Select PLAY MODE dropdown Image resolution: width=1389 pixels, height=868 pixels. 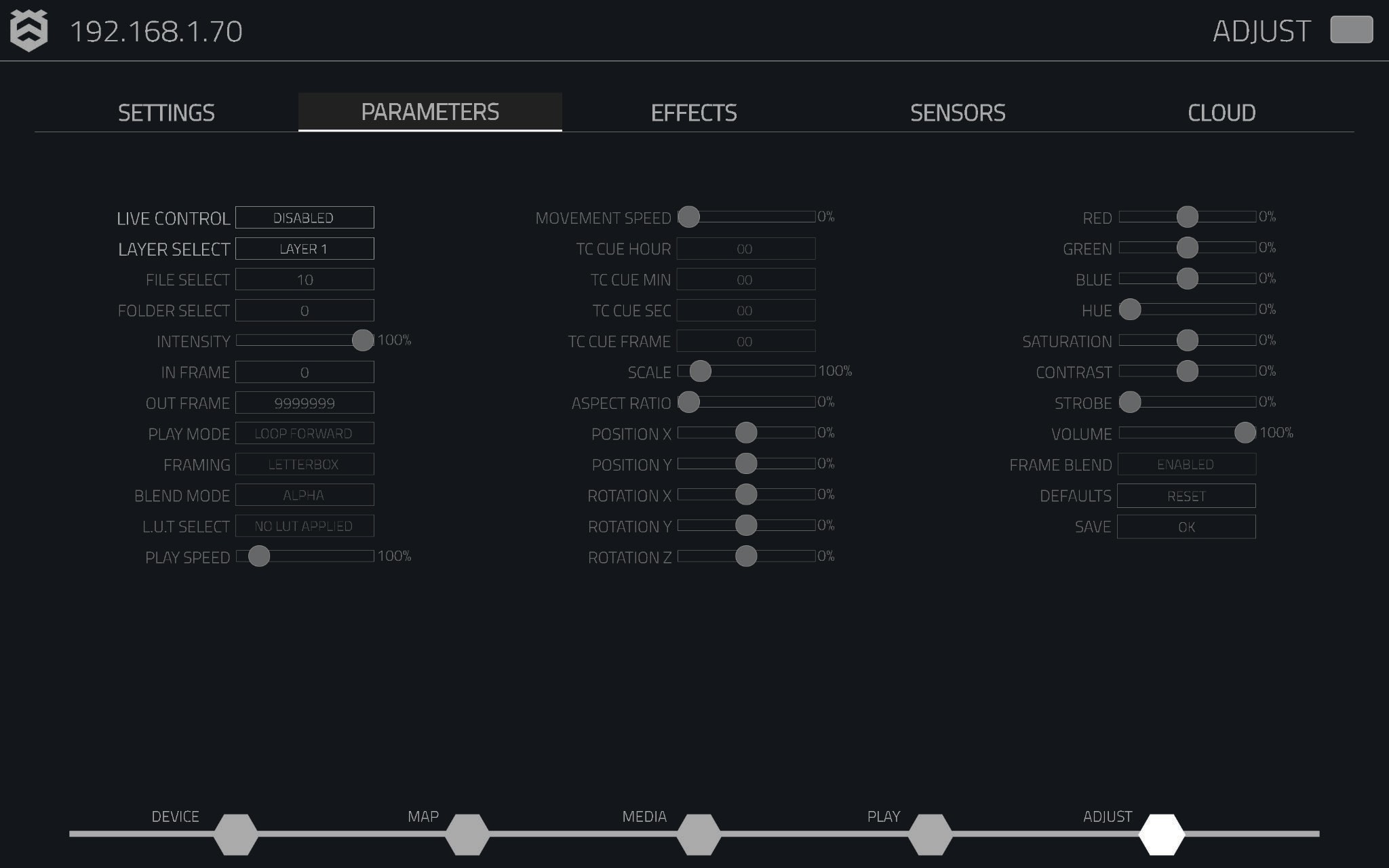coord(303,432)
